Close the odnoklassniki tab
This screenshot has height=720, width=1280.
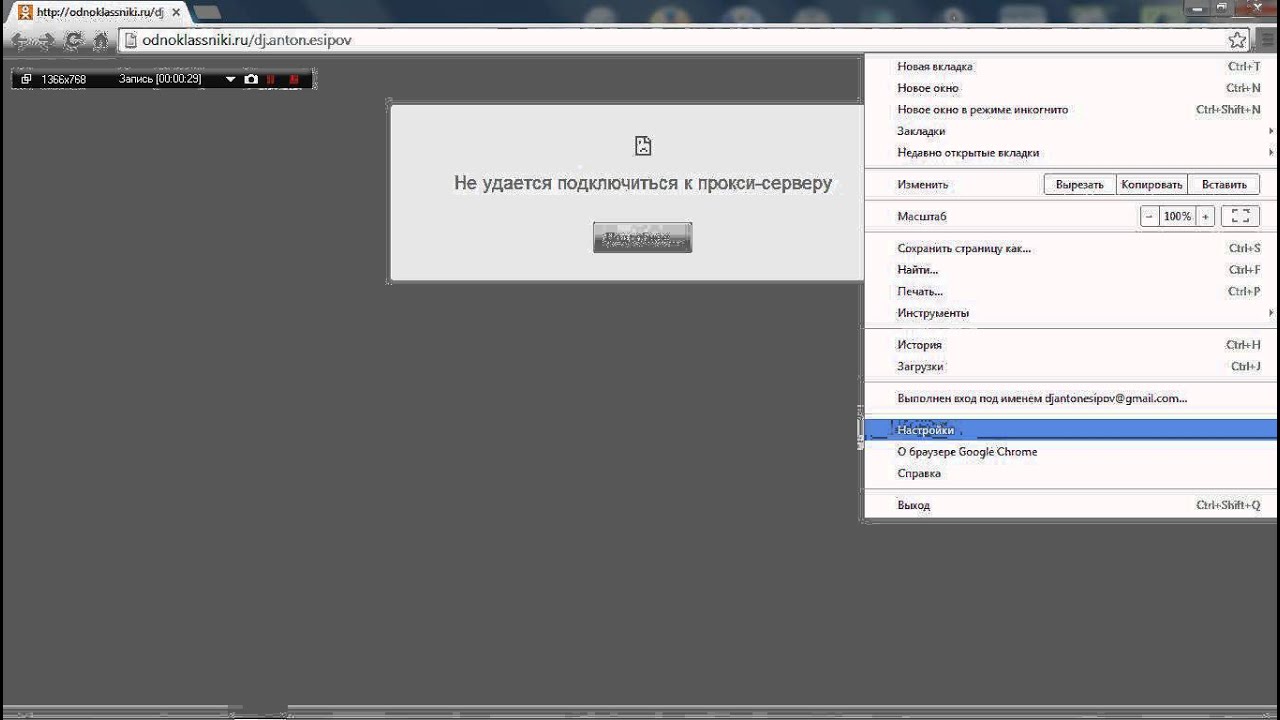(176, 12)
